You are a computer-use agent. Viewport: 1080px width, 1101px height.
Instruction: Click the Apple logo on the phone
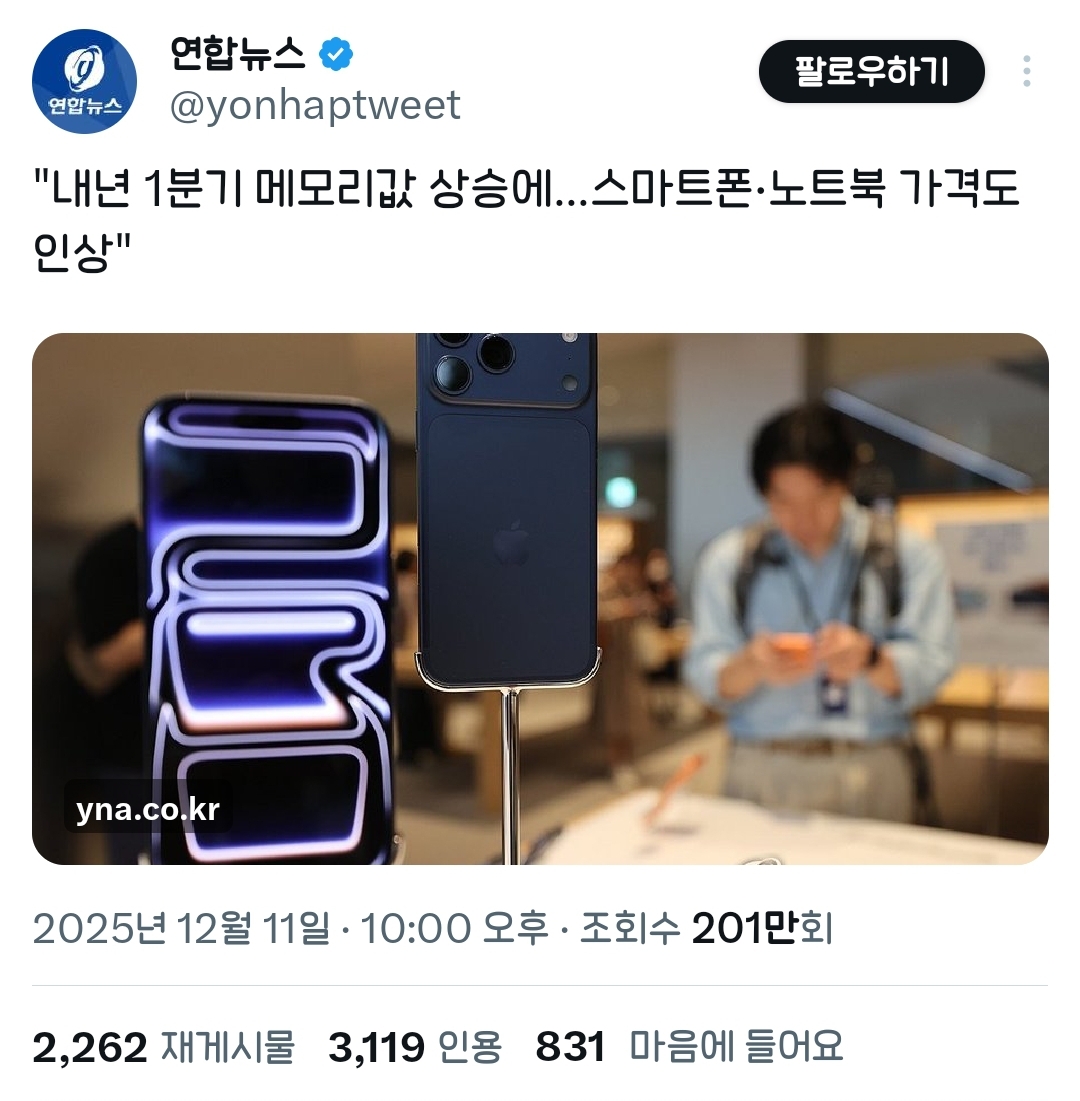tap(512, 543)
